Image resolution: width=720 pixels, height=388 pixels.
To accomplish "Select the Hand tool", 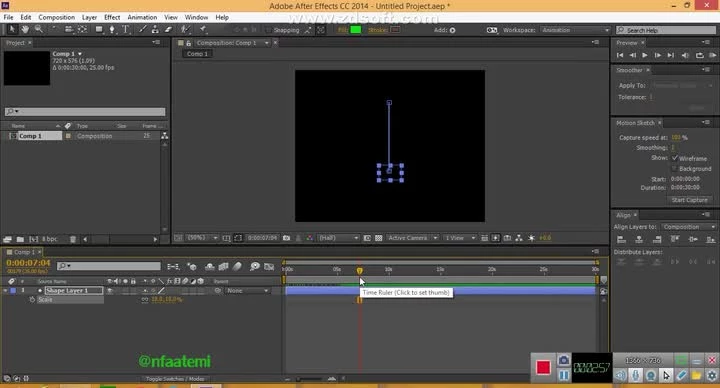I will click(x=25, y=29).
